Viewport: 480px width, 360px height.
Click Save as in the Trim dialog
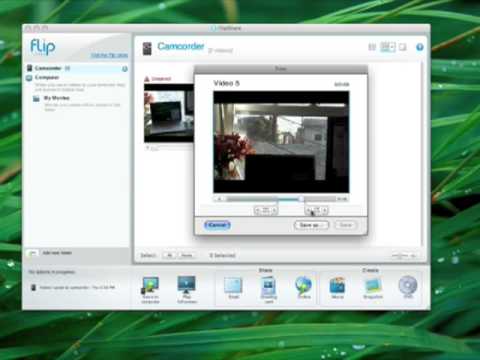[x=311, y=225]
